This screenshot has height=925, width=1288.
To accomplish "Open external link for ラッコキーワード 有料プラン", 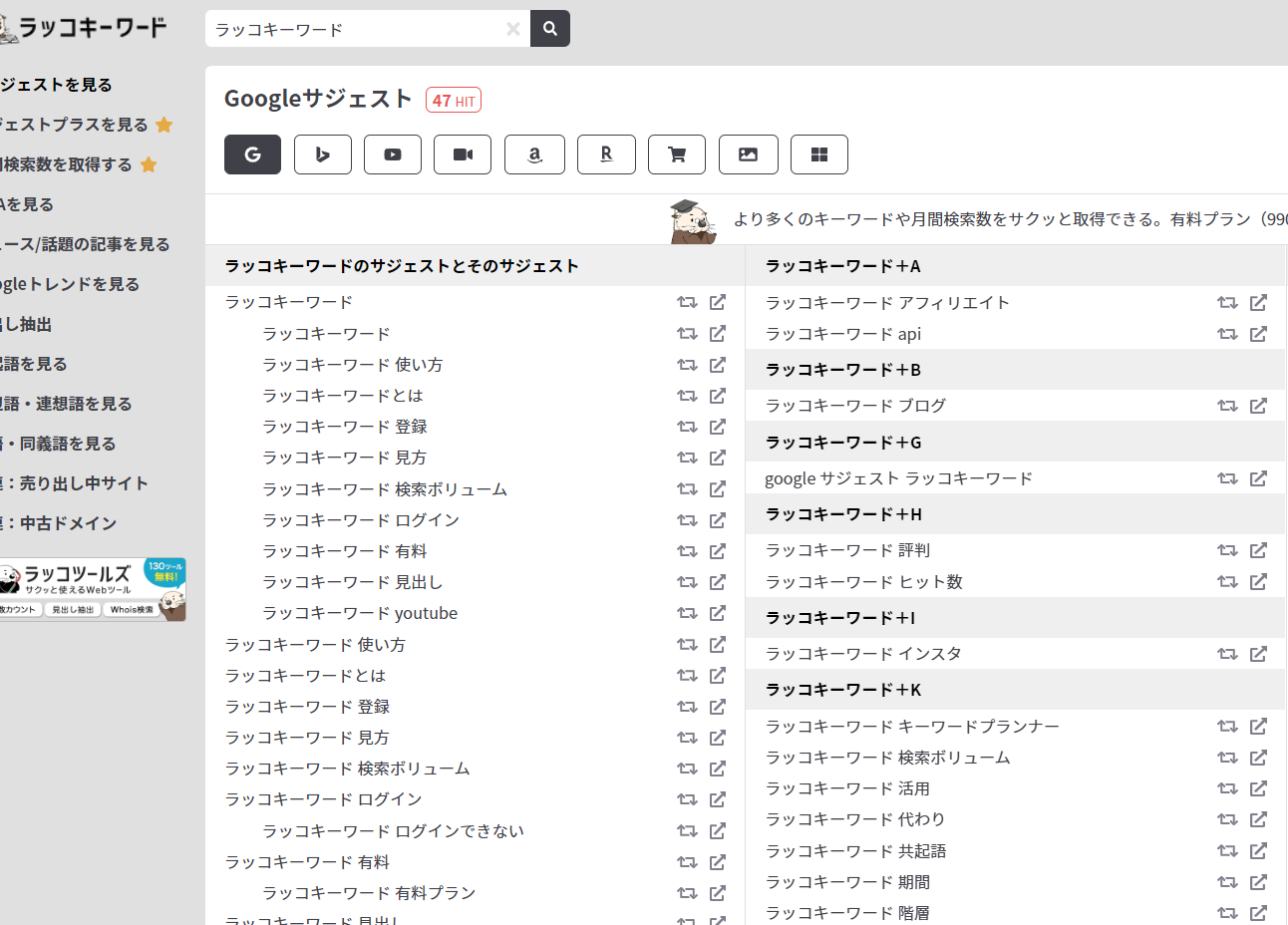I will [x=718, y=893].
